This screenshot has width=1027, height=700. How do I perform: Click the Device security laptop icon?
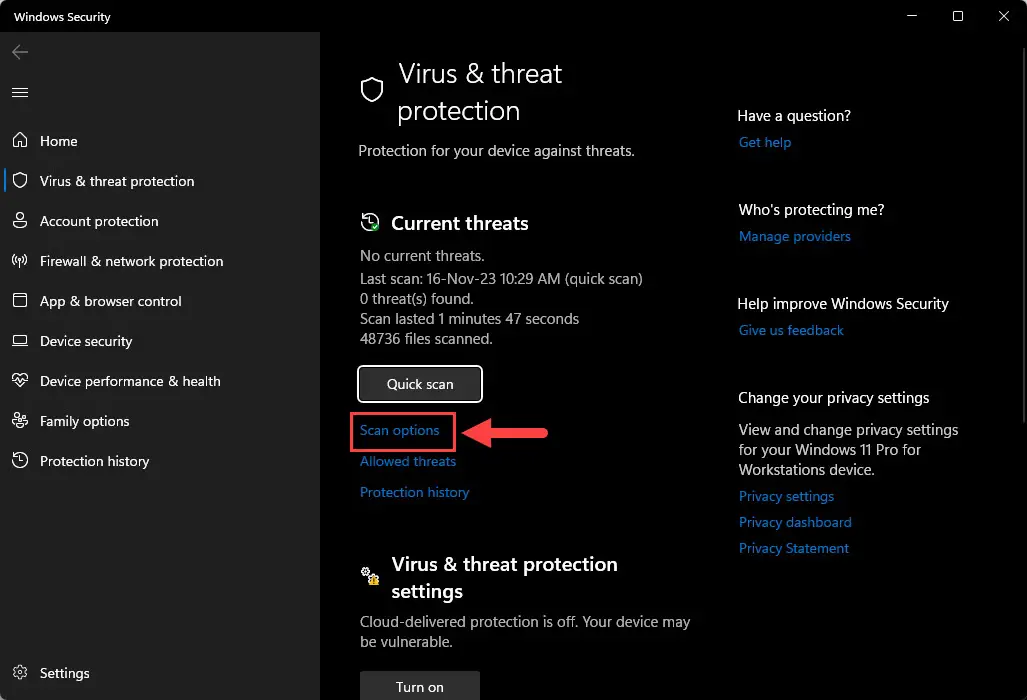pos(20,341)
